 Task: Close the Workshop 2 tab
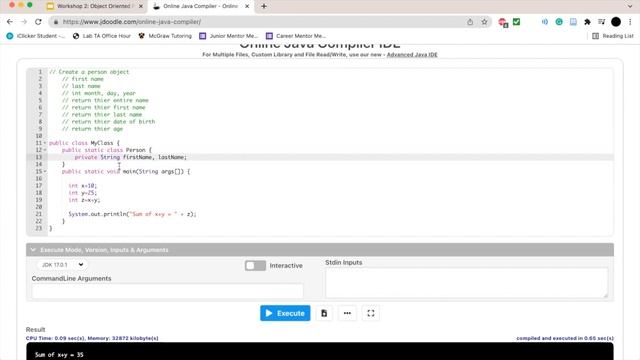[141, 6]
